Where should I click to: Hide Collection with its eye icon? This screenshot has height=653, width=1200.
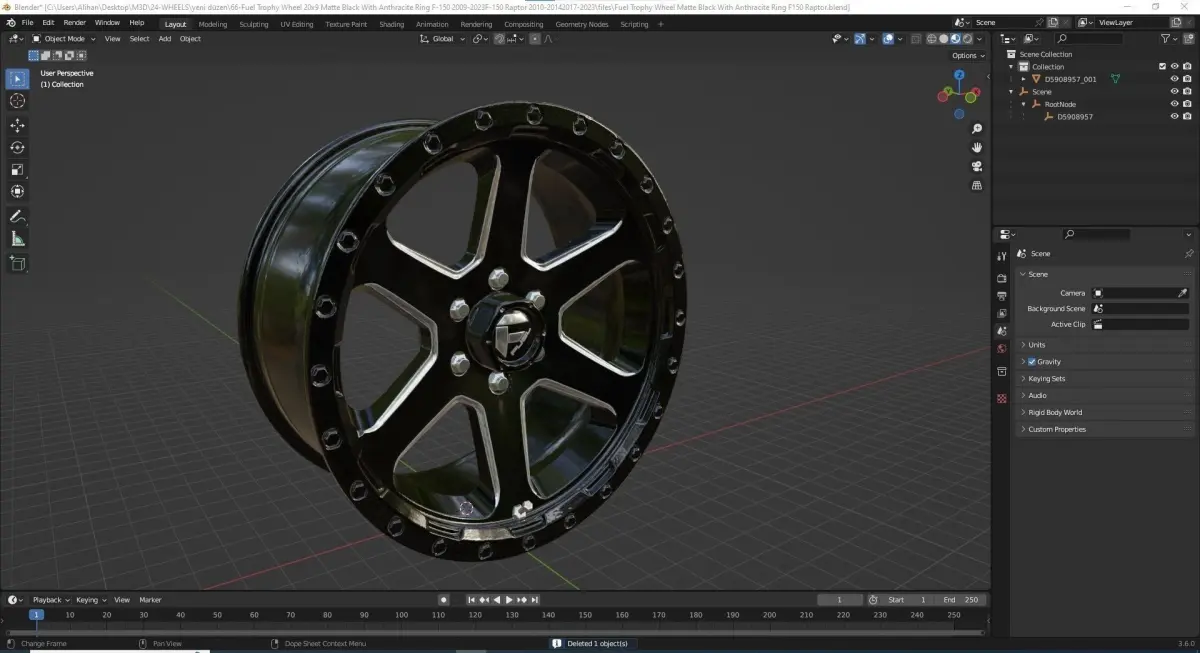pyautogui.click(x=1175, y=67)
